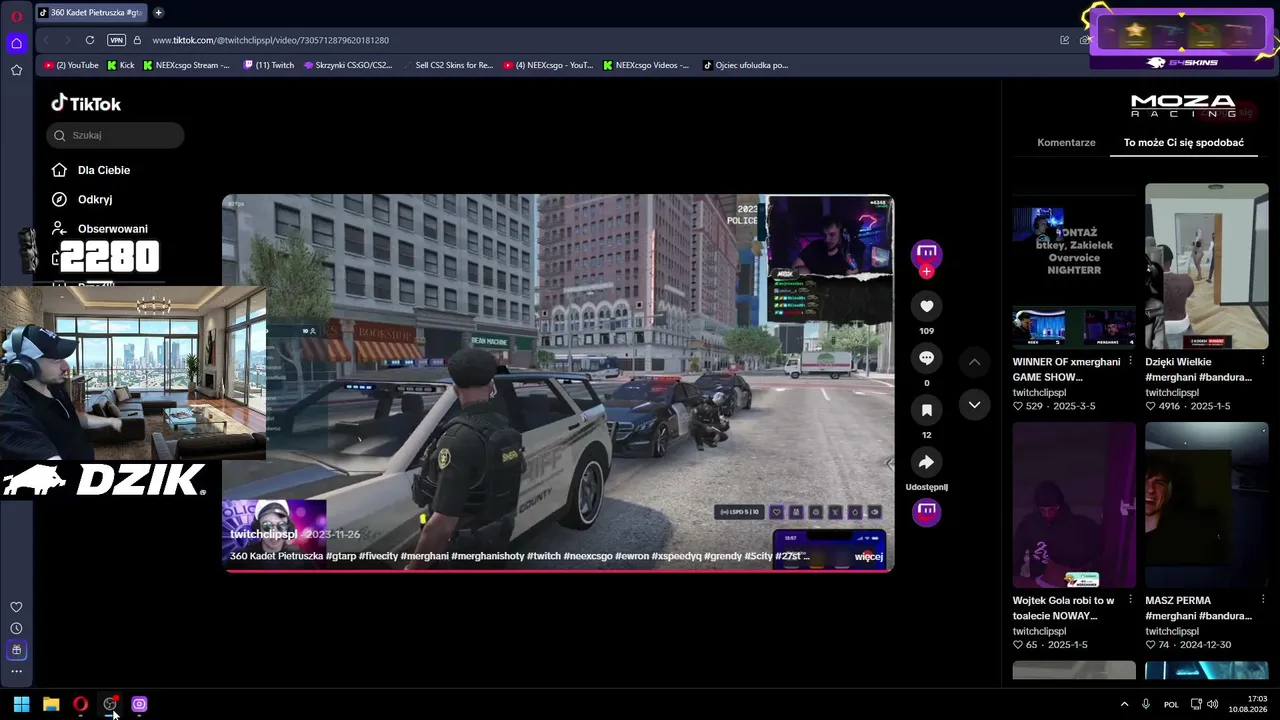Toggle the Opera VPN badge
Viewport: 1280px width, 720px height.
click(x=116, y=40)
